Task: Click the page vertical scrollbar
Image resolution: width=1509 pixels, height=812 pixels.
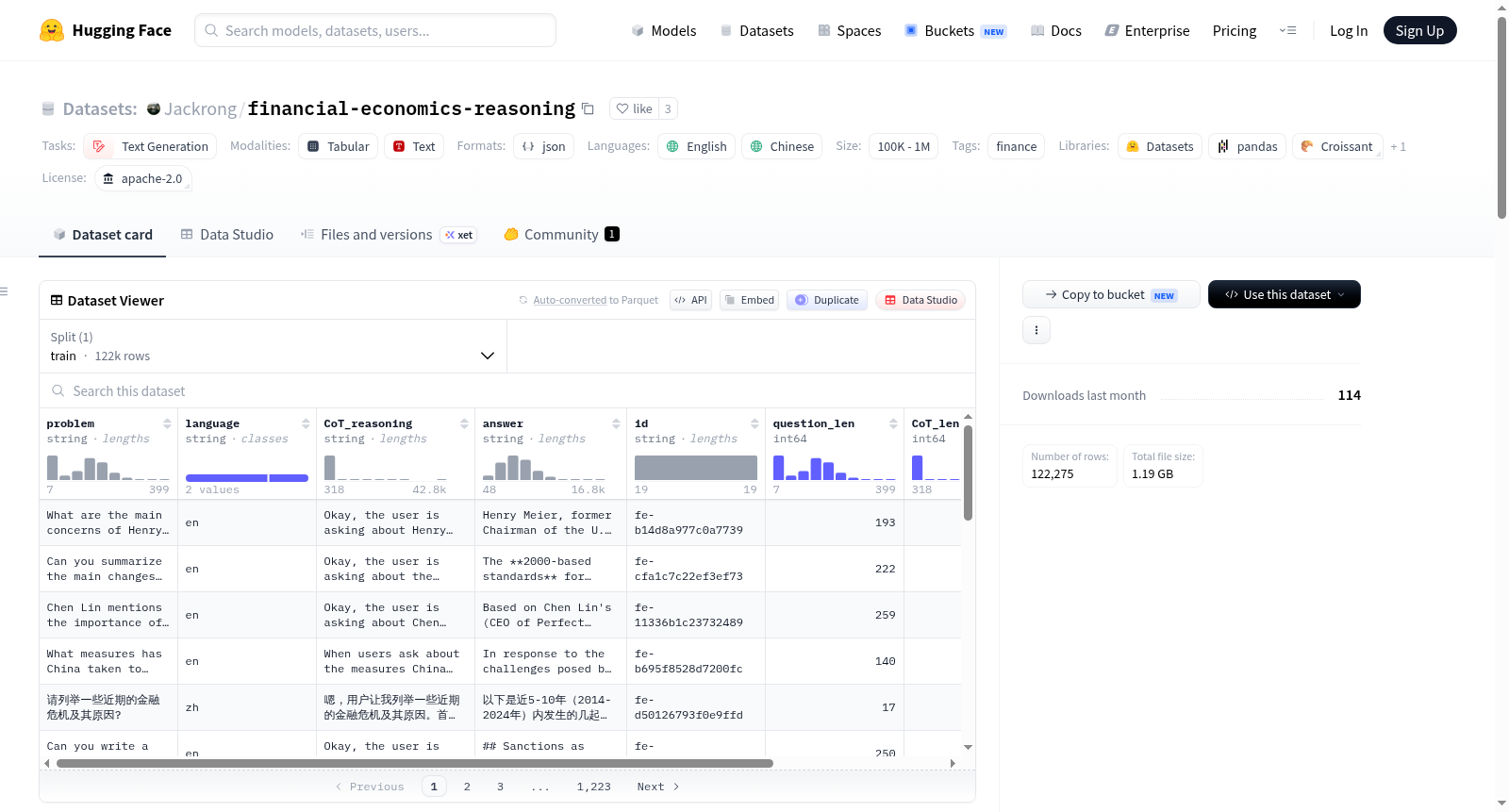Action: tap(1501, 118)
